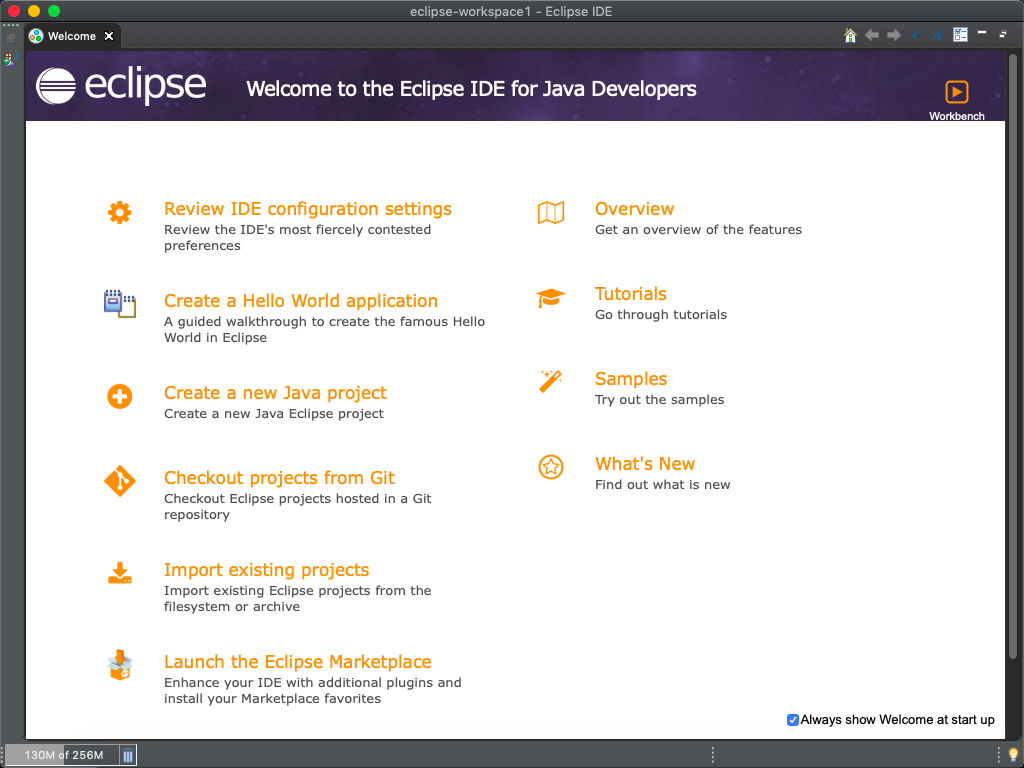Viewport: 1024px width, 768px height.
Task: Click the plus icon for new Java project
Action: 120,396
